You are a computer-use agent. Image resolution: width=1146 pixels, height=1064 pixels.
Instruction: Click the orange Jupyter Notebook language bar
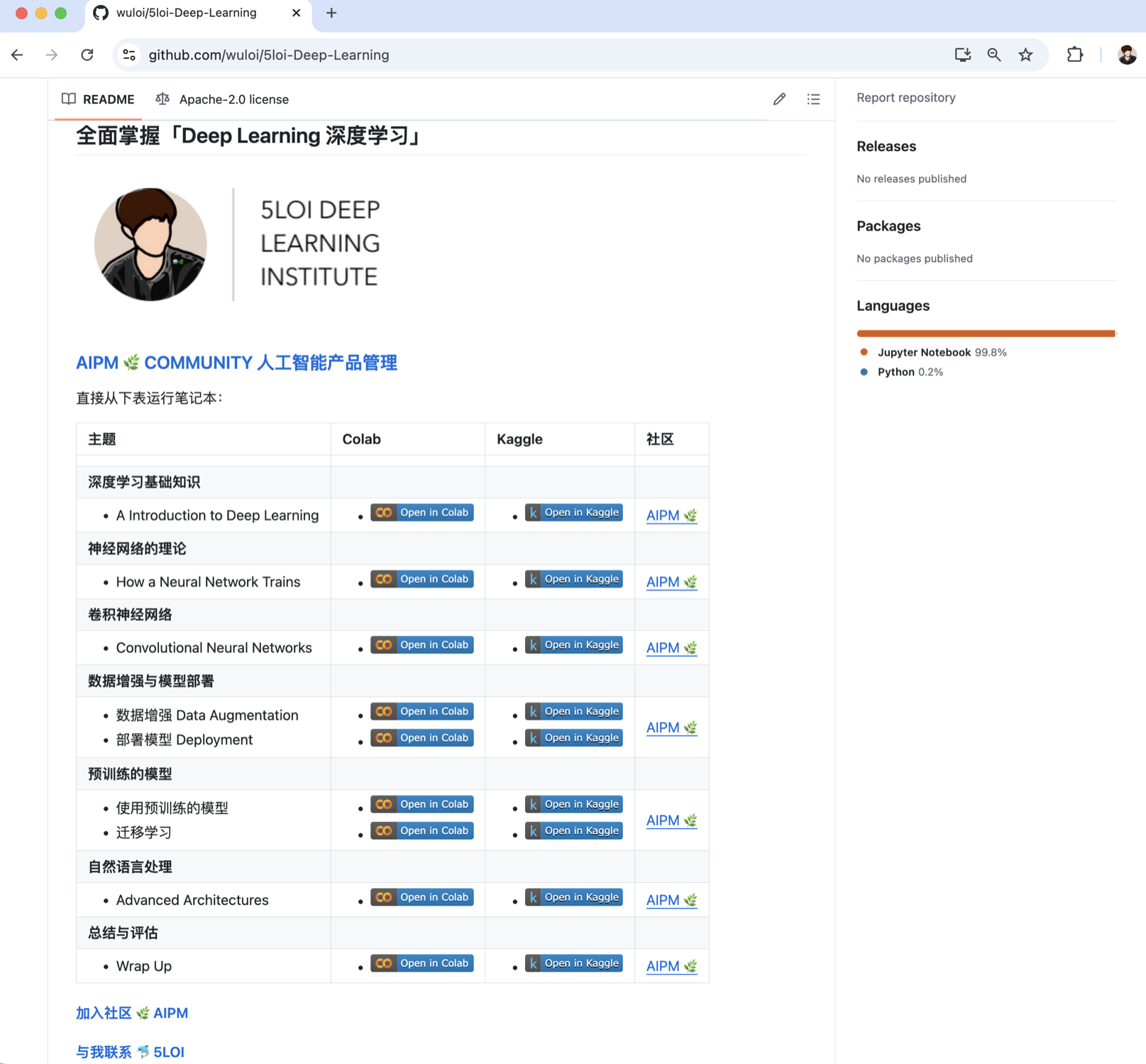coord(985,333)
